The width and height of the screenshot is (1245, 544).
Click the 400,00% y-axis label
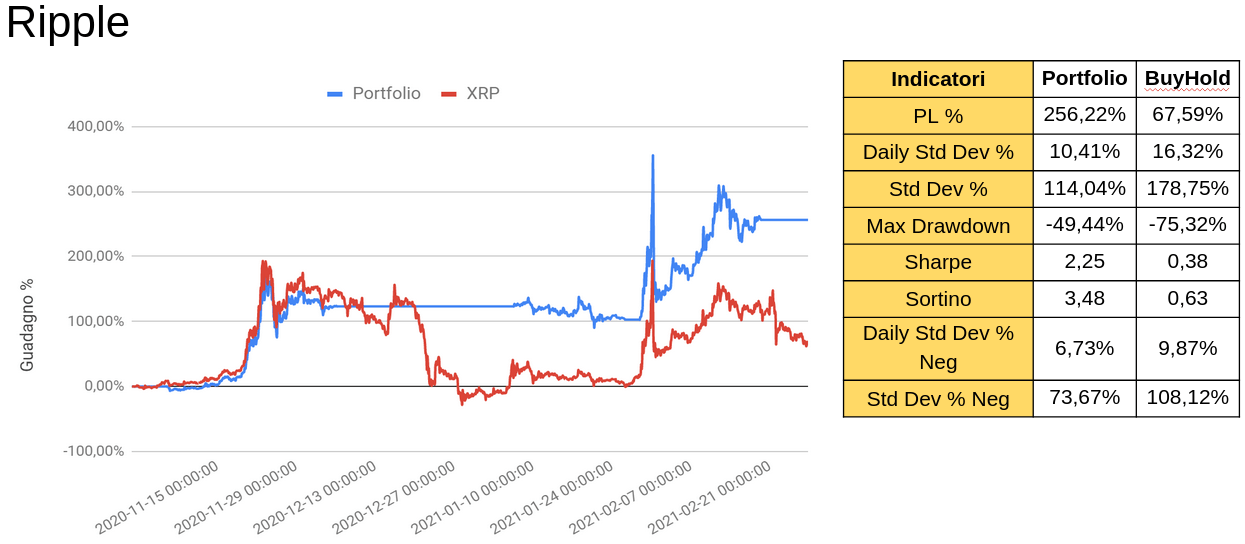pos(95,127)
